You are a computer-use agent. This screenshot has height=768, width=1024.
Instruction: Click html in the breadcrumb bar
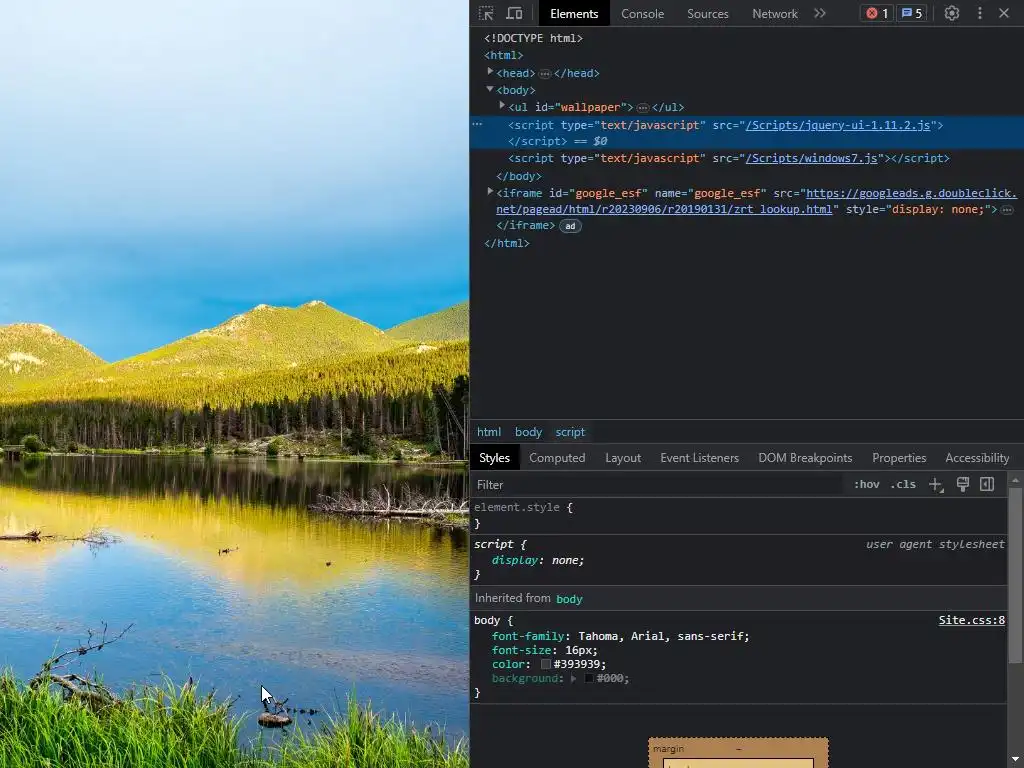pos(488,432)
